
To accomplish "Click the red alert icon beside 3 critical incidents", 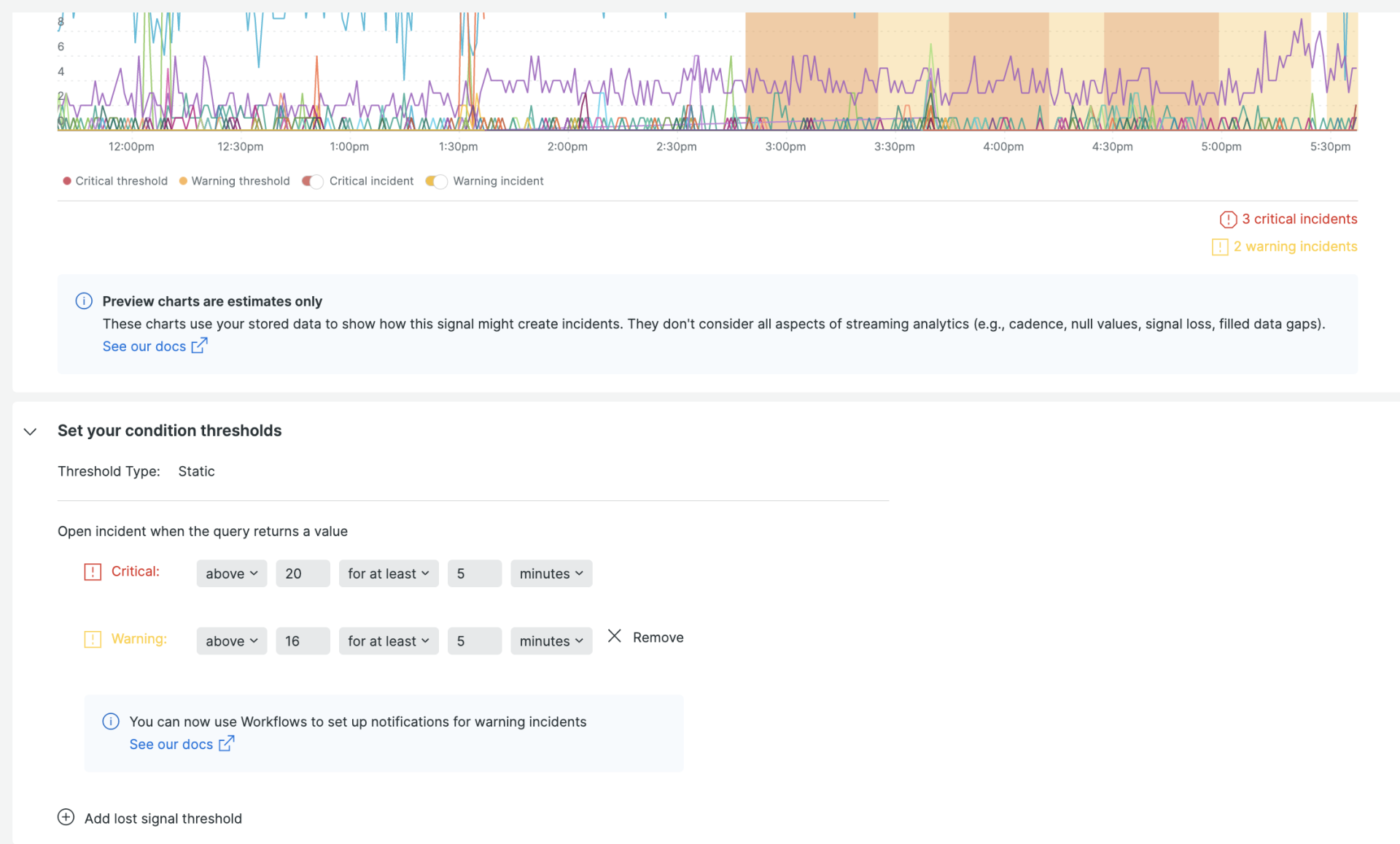I will click(x=1229, y=219).
